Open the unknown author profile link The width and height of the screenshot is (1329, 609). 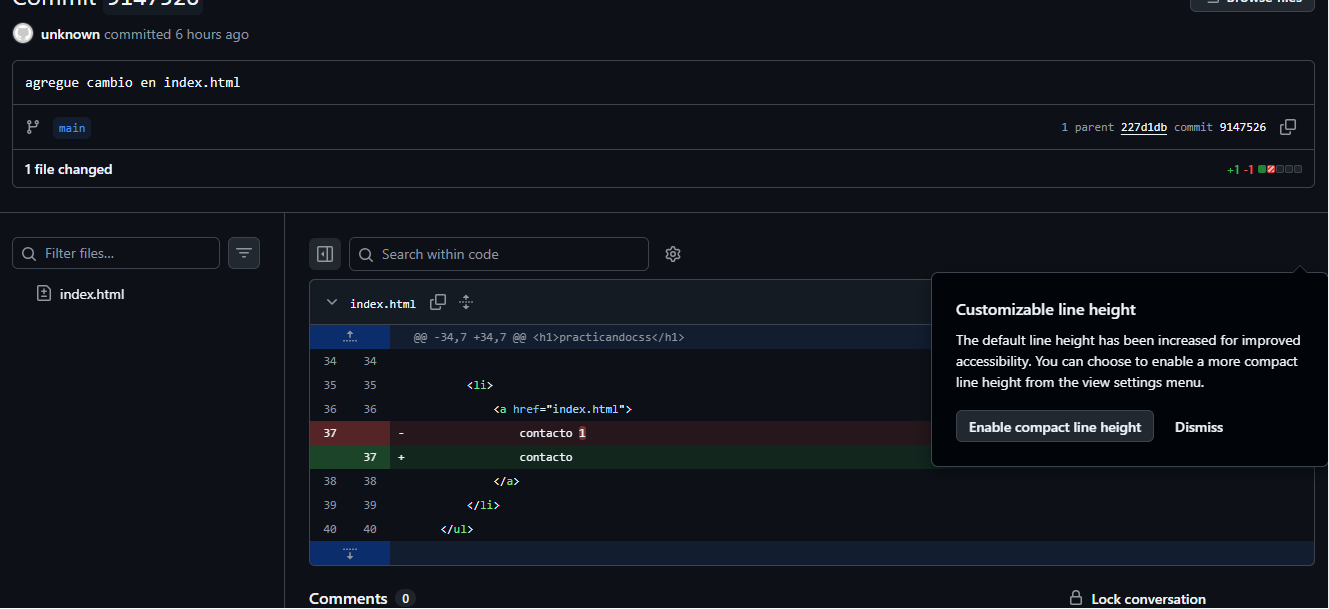(70, 34)
